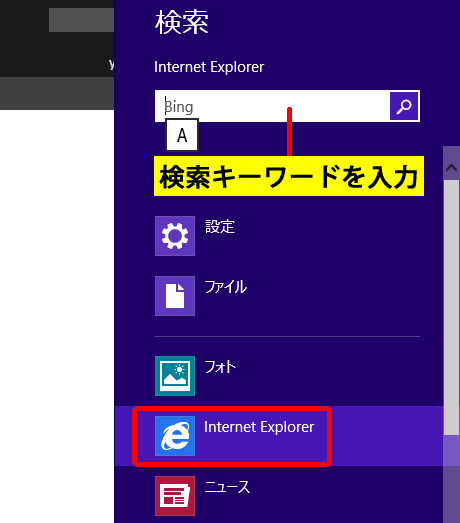Select the ファイル label text
The image size is (460, 523).
(226, 287)
